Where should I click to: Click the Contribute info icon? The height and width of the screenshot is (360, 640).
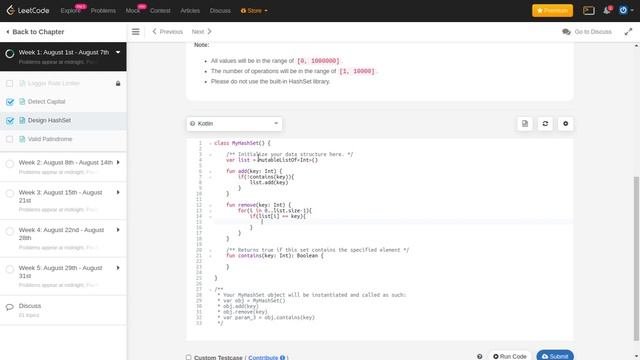pos(282,357)
